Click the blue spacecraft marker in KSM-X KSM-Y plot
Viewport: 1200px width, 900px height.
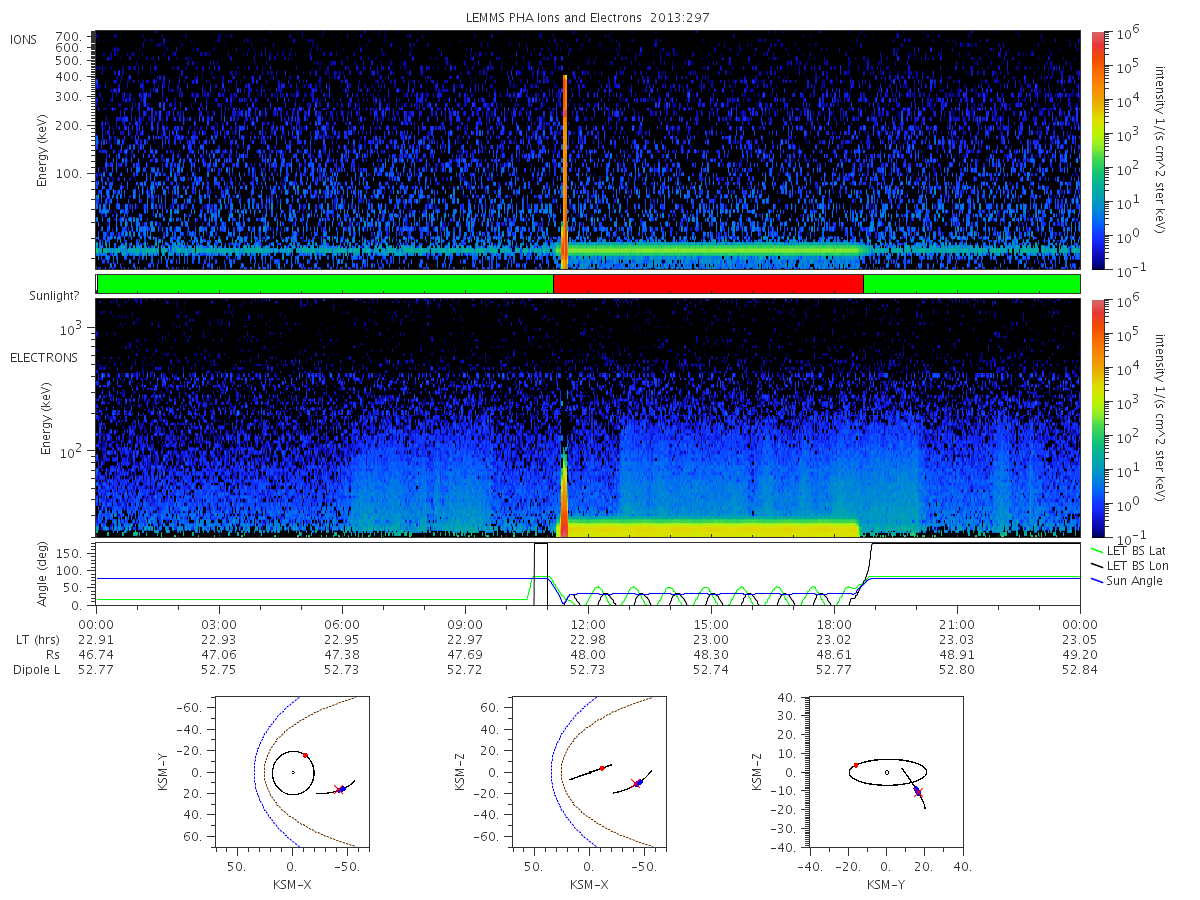coord(342,789)
